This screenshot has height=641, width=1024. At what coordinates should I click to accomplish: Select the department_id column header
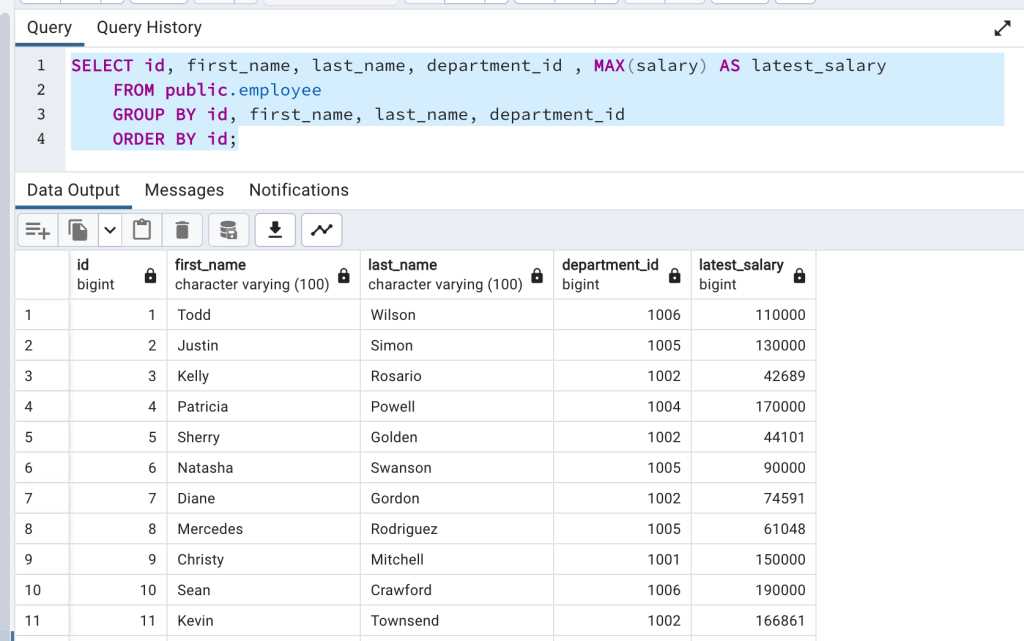click(610, 274)
